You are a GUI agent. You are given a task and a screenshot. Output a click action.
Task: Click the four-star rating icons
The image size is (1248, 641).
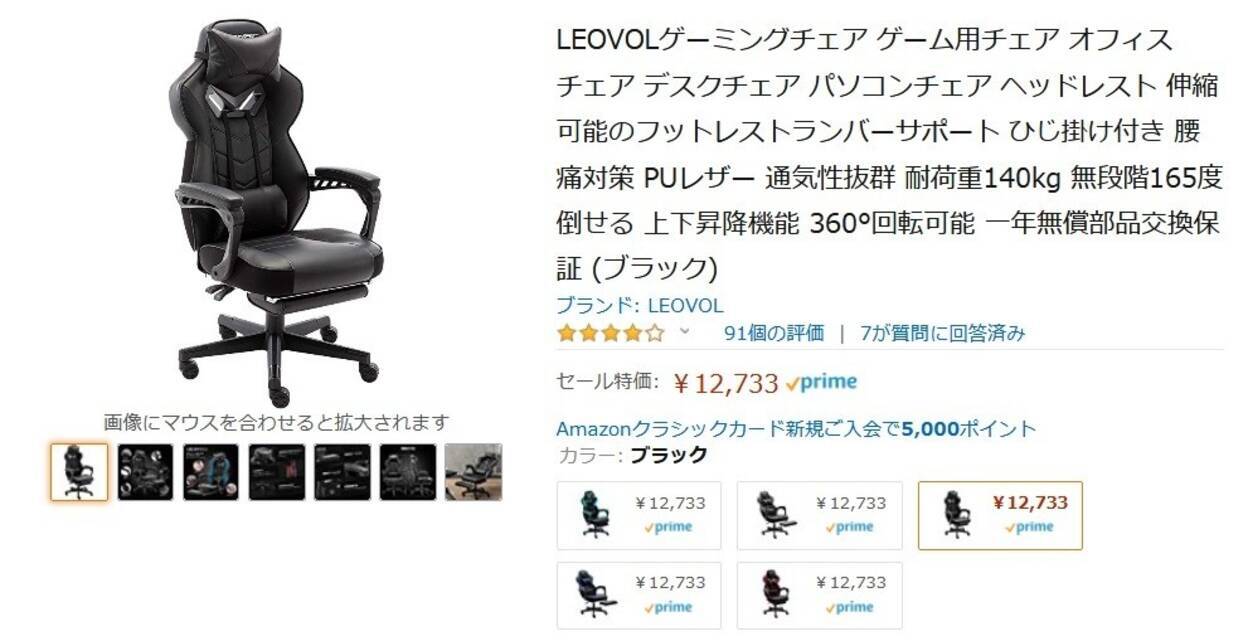coord(610,333)
